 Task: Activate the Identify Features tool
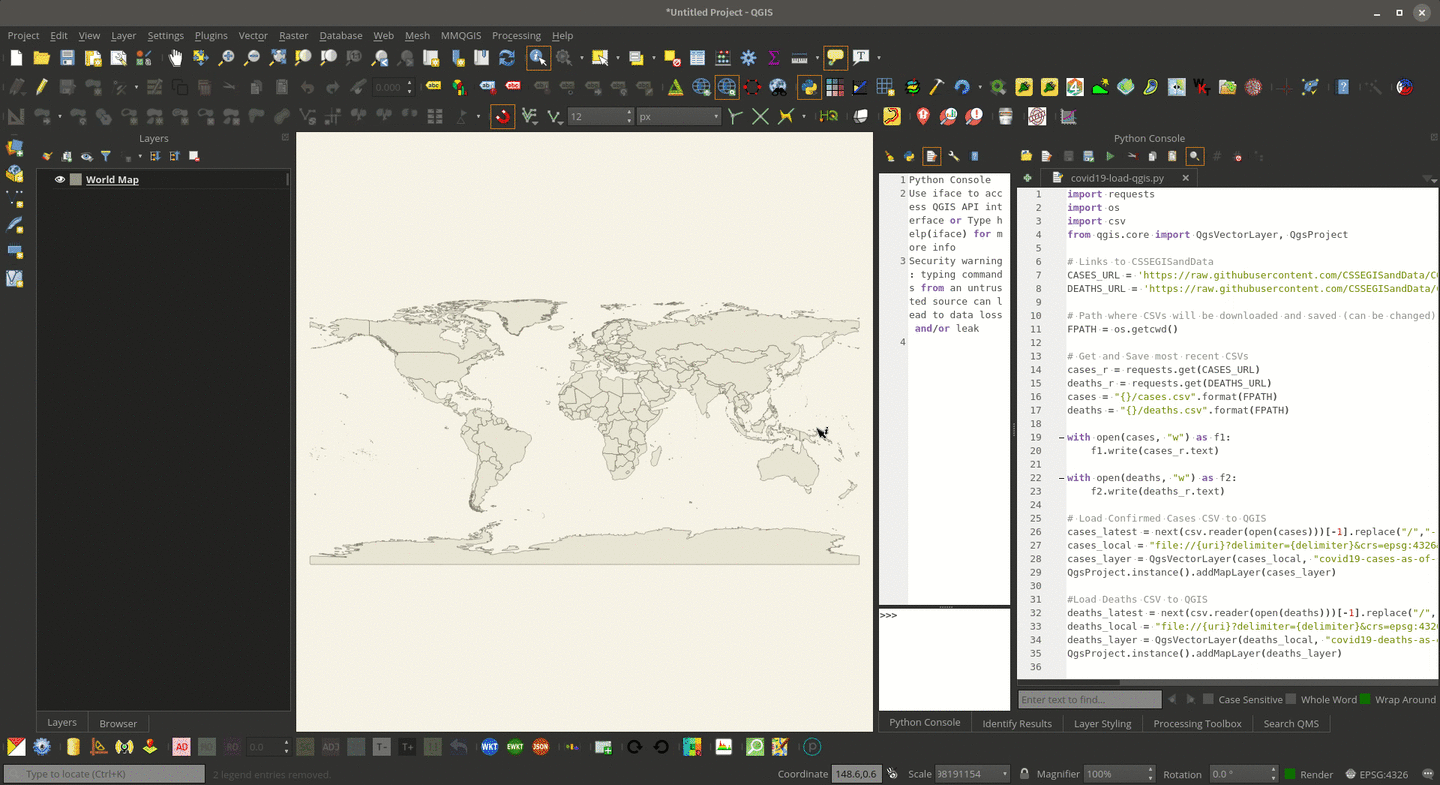[538, 58]
